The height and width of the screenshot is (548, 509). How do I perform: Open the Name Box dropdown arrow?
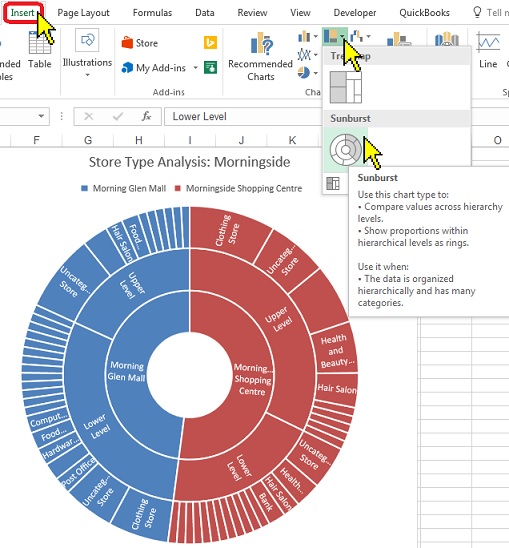pos(41,116)
